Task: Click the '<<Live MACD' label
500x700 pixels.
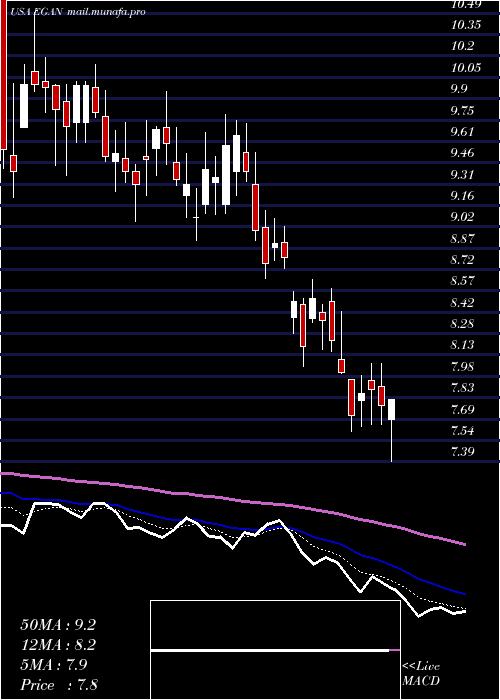Action: pos(421,674)
